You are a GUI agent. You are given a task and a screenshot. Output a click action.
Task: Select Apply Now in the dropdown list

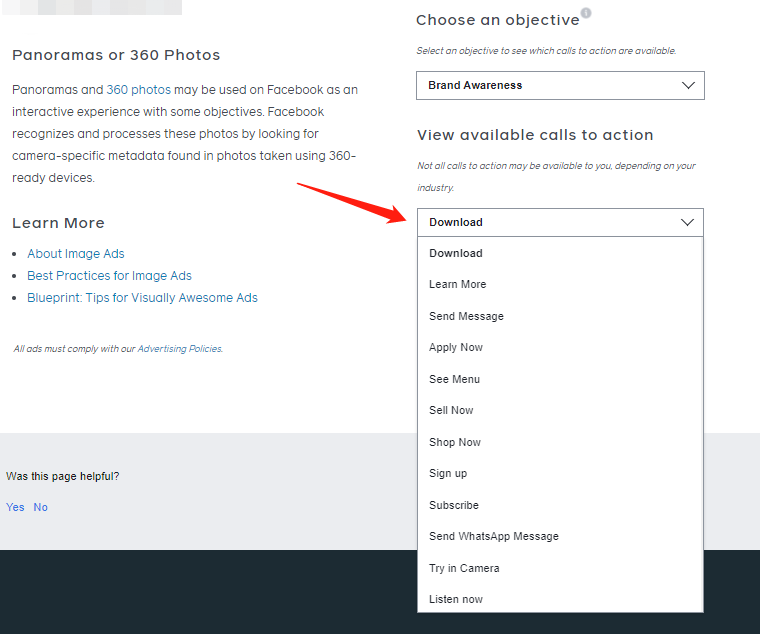click(x=456, y=347)
